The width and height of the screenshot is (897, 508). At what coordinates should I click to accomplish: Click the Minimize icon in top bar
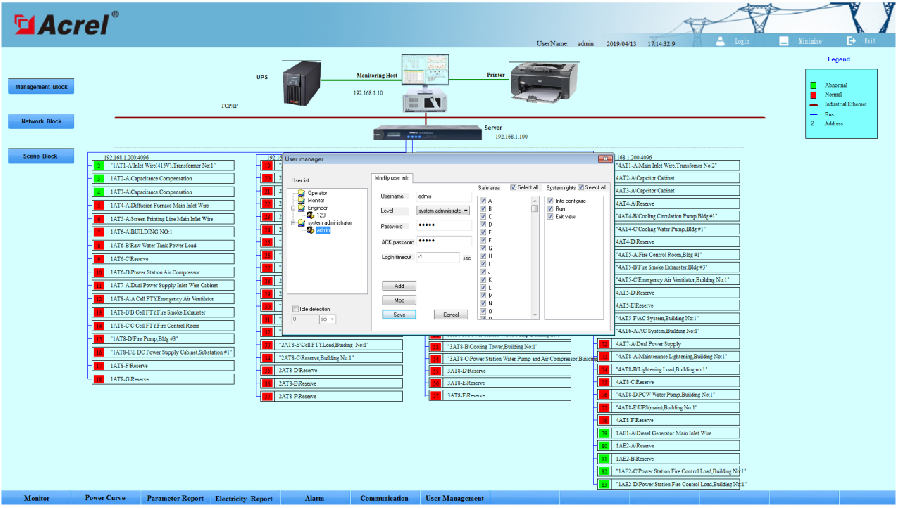tap(784, 41)
